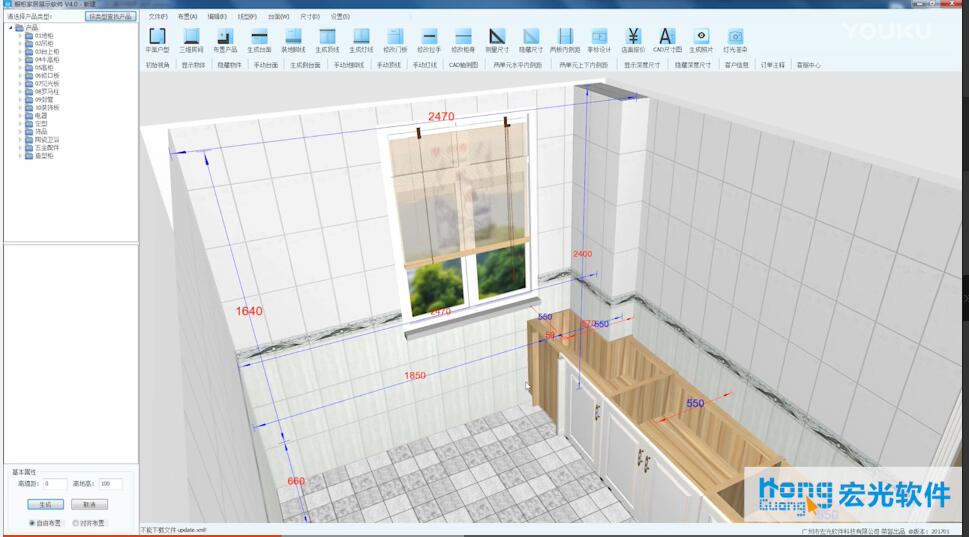This screenshot has height=537, width=969.
Task: Select the 测量尺寸 measure dimension tool
Action: coord(497,38)
